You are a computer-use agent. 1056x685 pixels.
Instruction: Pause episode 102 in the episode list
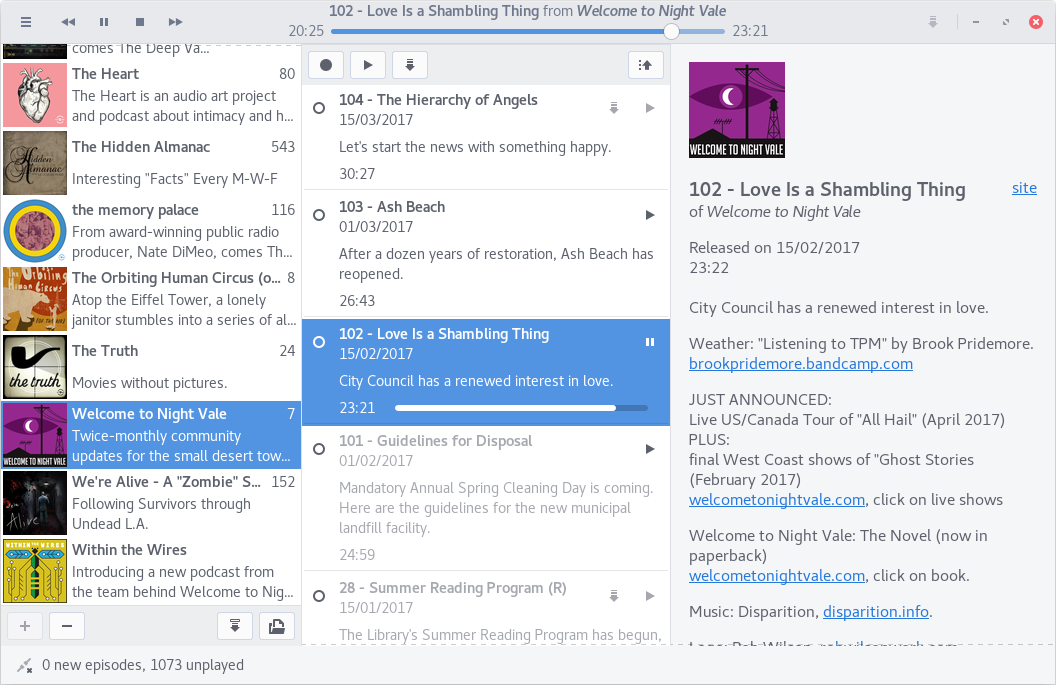[650, 342]
